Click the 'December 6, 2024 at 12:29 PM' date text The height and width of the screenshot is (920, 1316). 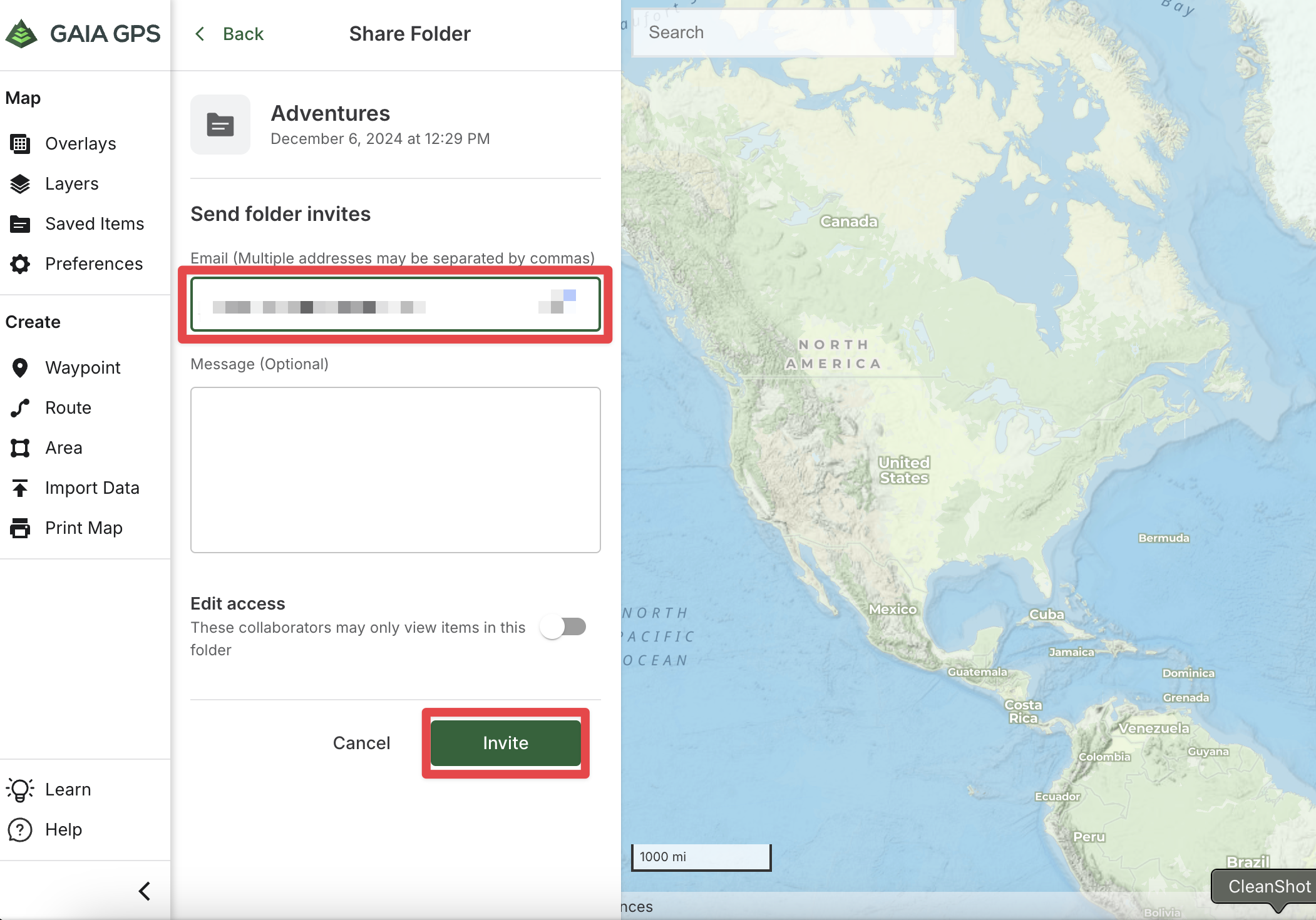380,139
